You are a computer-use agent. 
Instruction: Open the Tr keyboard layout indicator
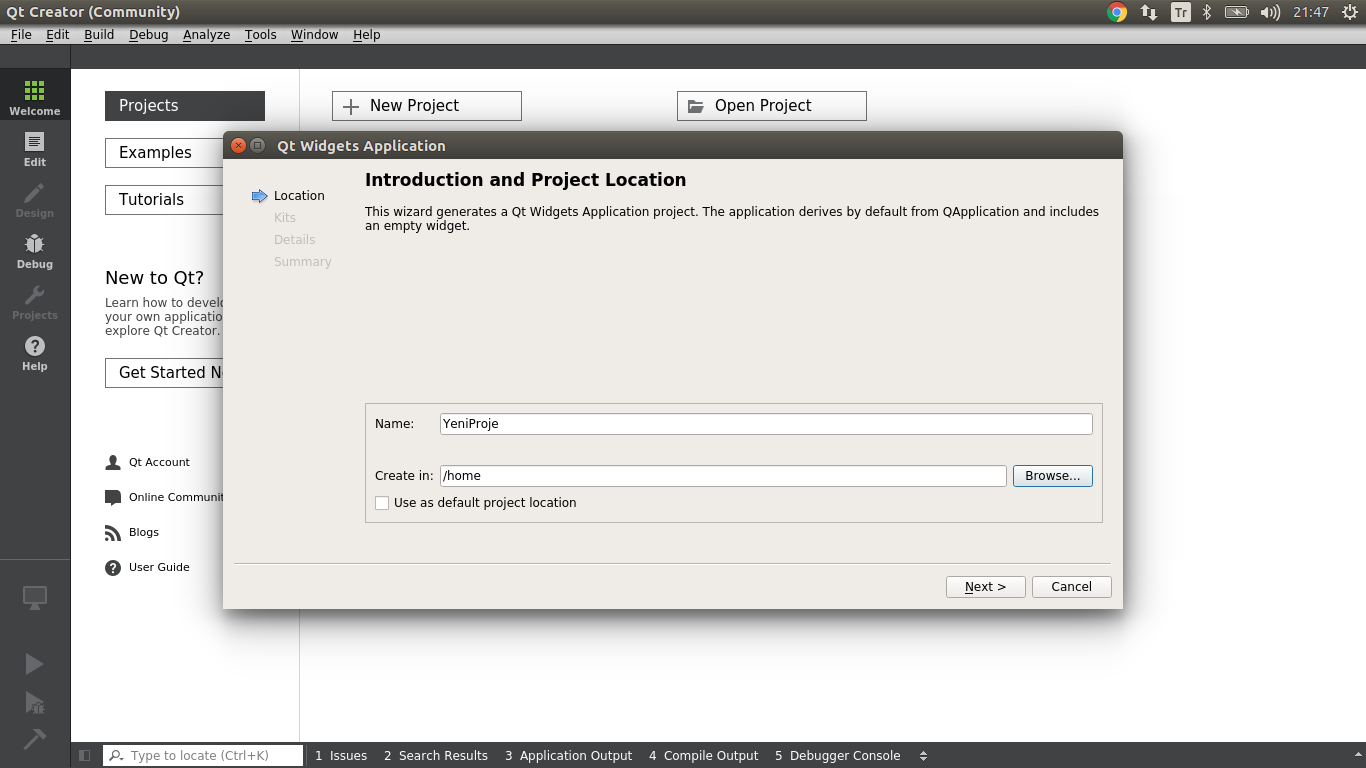[1181, 12]
